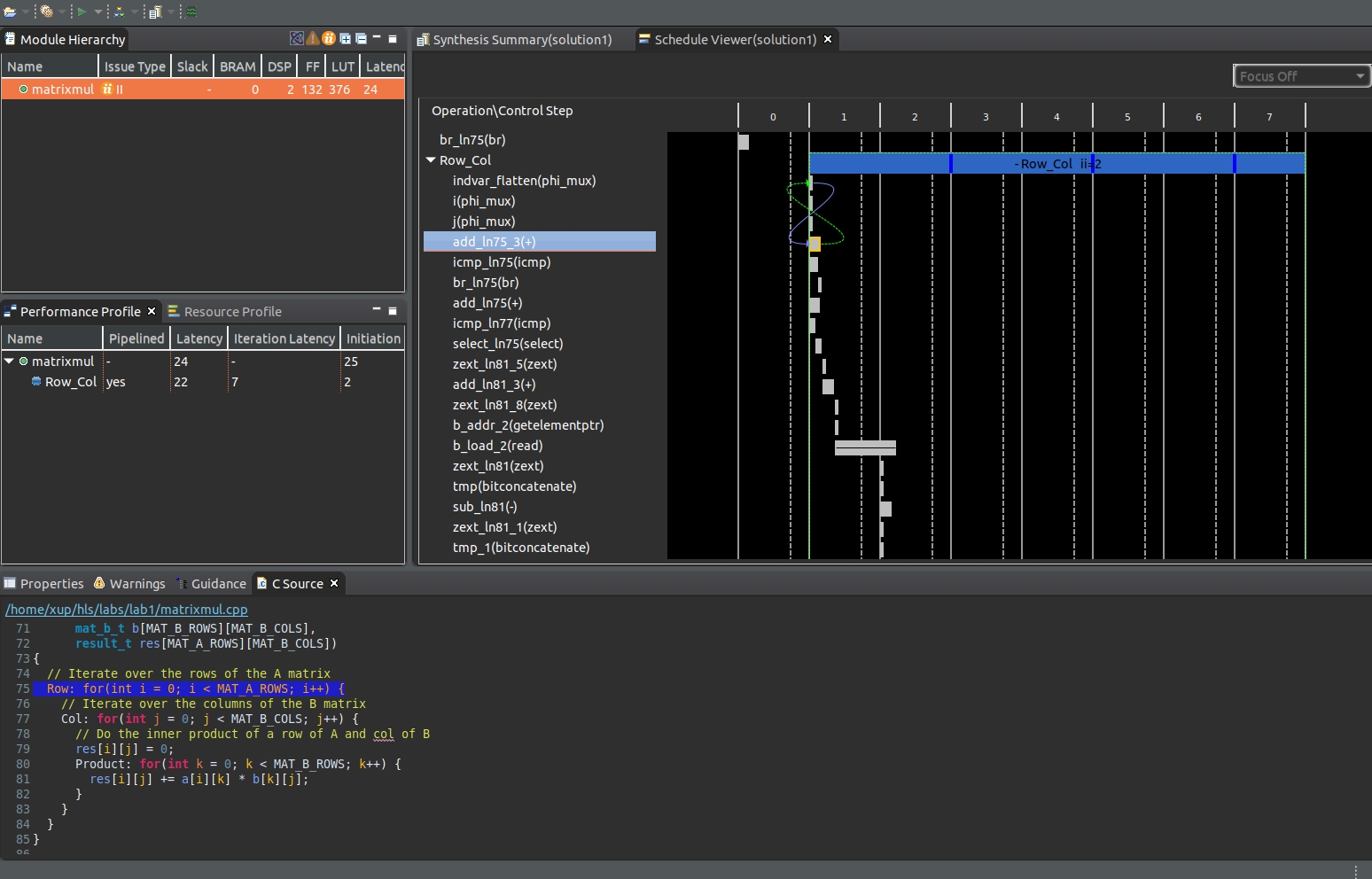Collapse the matrixmul row in Performance Profile
Image resolution: width=1372 pixels, height=879 pixels.
click(x=9, y=362)
